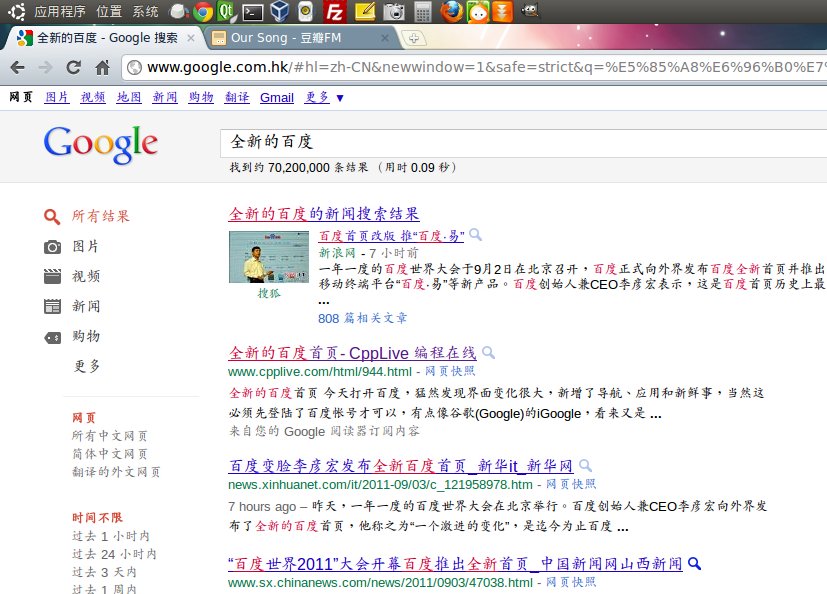Open the 搜狐 source link under the thumbnail
Screen dimensions: 827x594
click(x=268, y=293)
